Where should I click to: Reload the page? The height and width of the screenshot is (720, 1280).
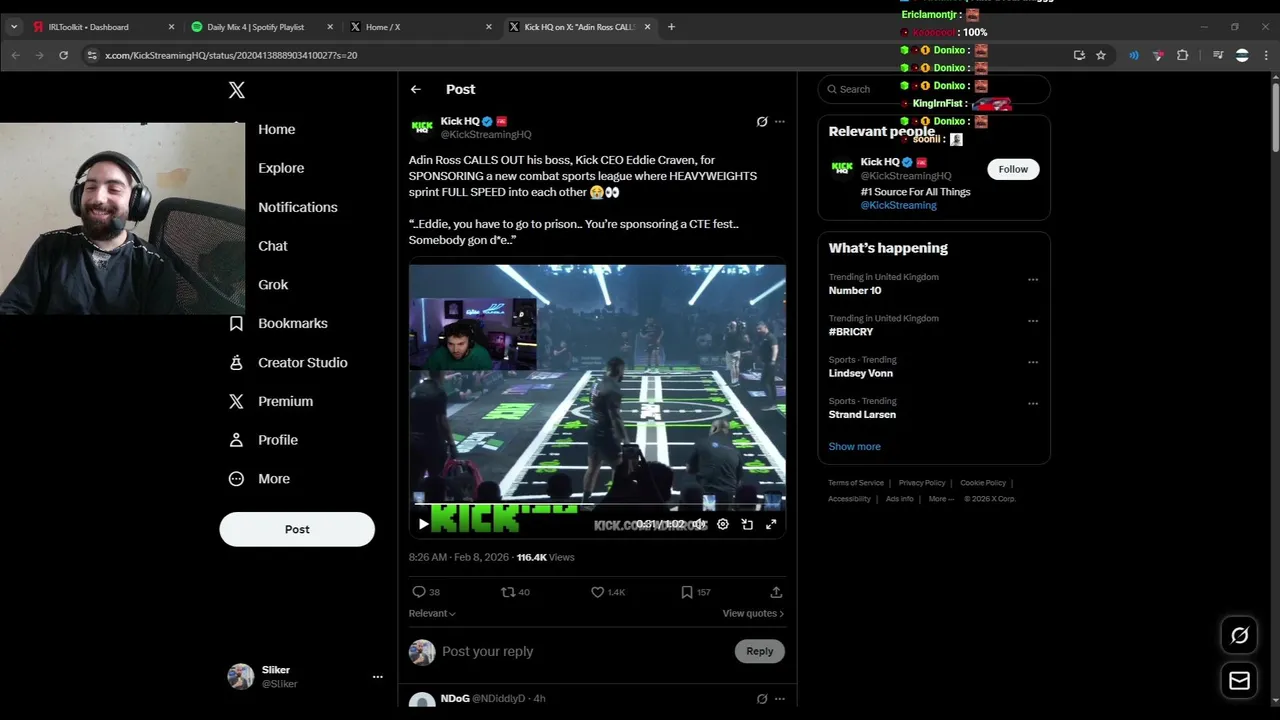coord(63,55)
